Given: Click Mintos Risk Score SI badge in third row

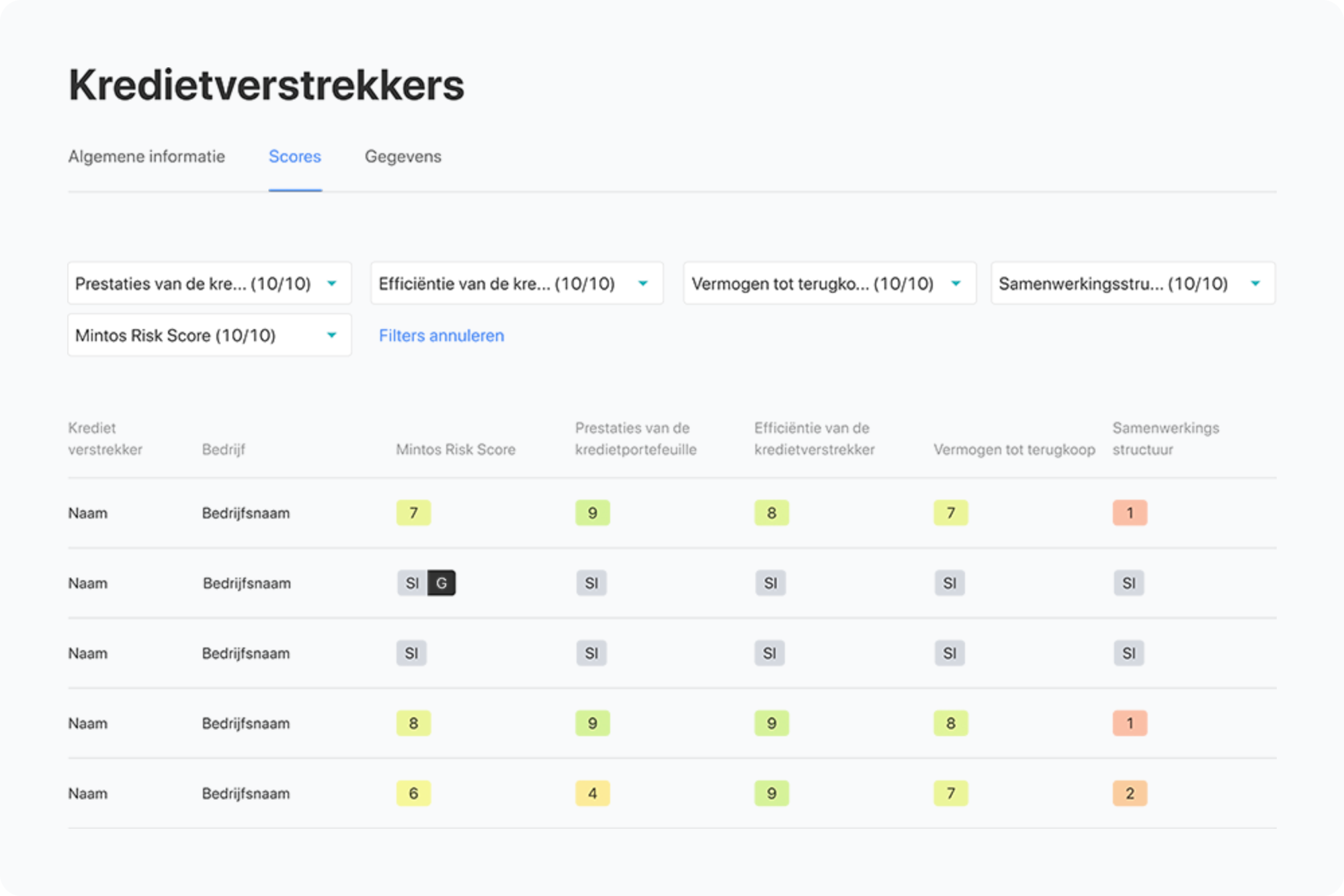Looking at the screenshot, I should pos(411,653).
